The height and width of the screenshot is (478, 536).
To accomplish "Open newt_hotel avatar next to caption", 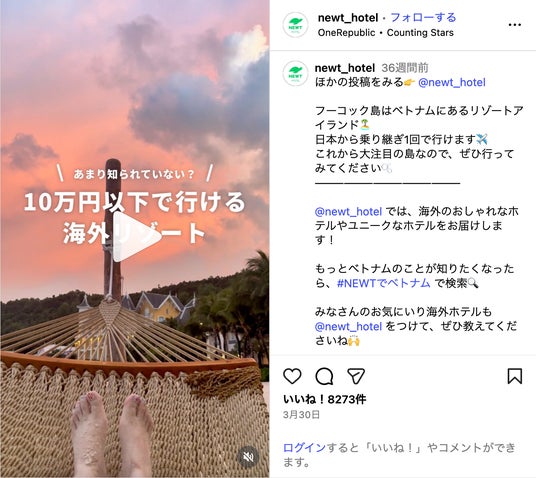I will tap(296, 73).
